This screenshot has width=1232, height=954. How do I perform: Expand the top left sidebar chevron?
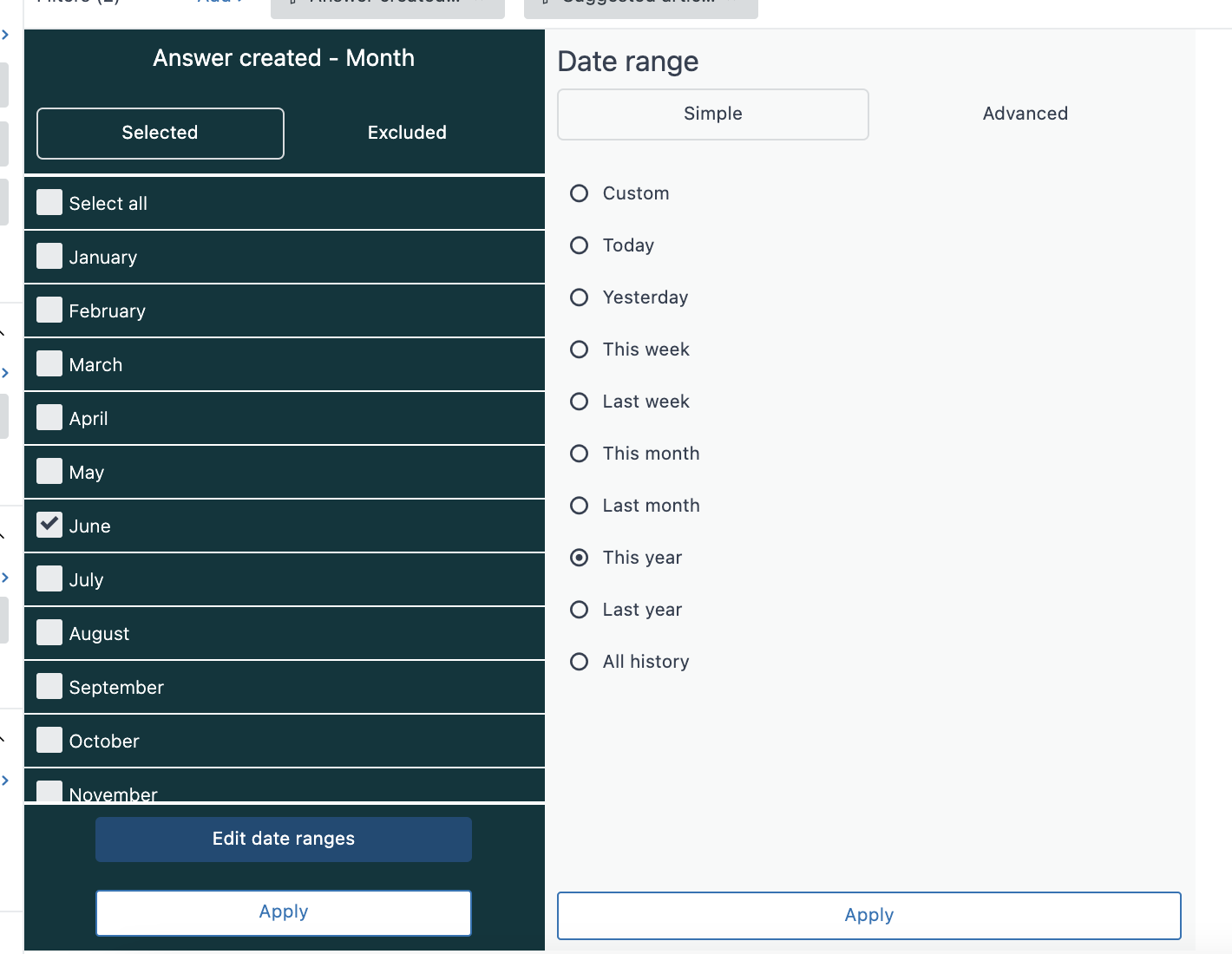point(5,35)
